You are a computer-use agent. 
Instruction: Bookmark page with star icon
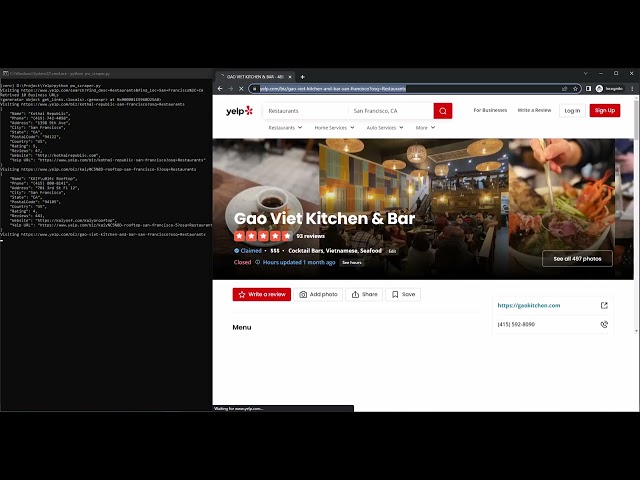click(x=575, y=89)
